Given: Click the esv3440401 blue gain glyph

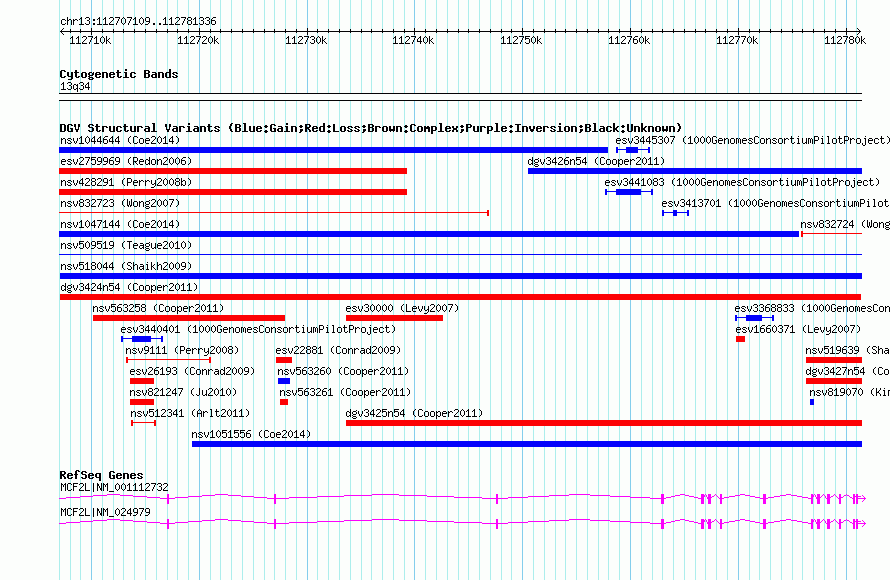Looking at the screenshot, I should click(142, 339).
